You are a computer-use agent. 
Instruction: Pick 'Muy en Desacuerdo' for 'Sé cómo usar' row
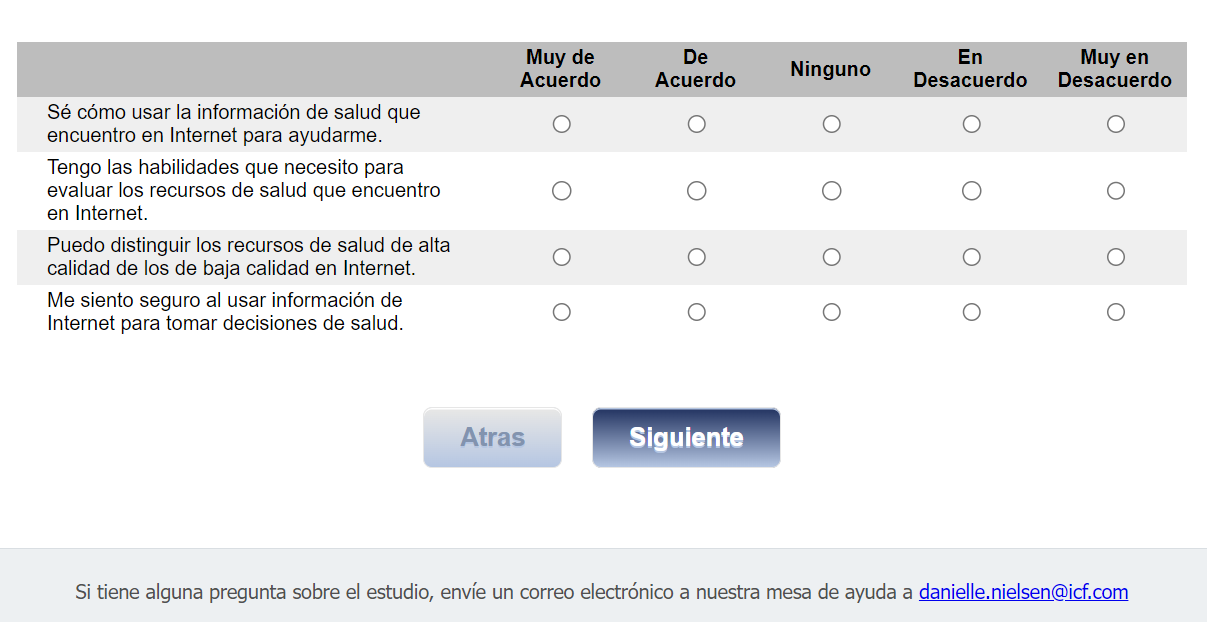pos(1116,124)
